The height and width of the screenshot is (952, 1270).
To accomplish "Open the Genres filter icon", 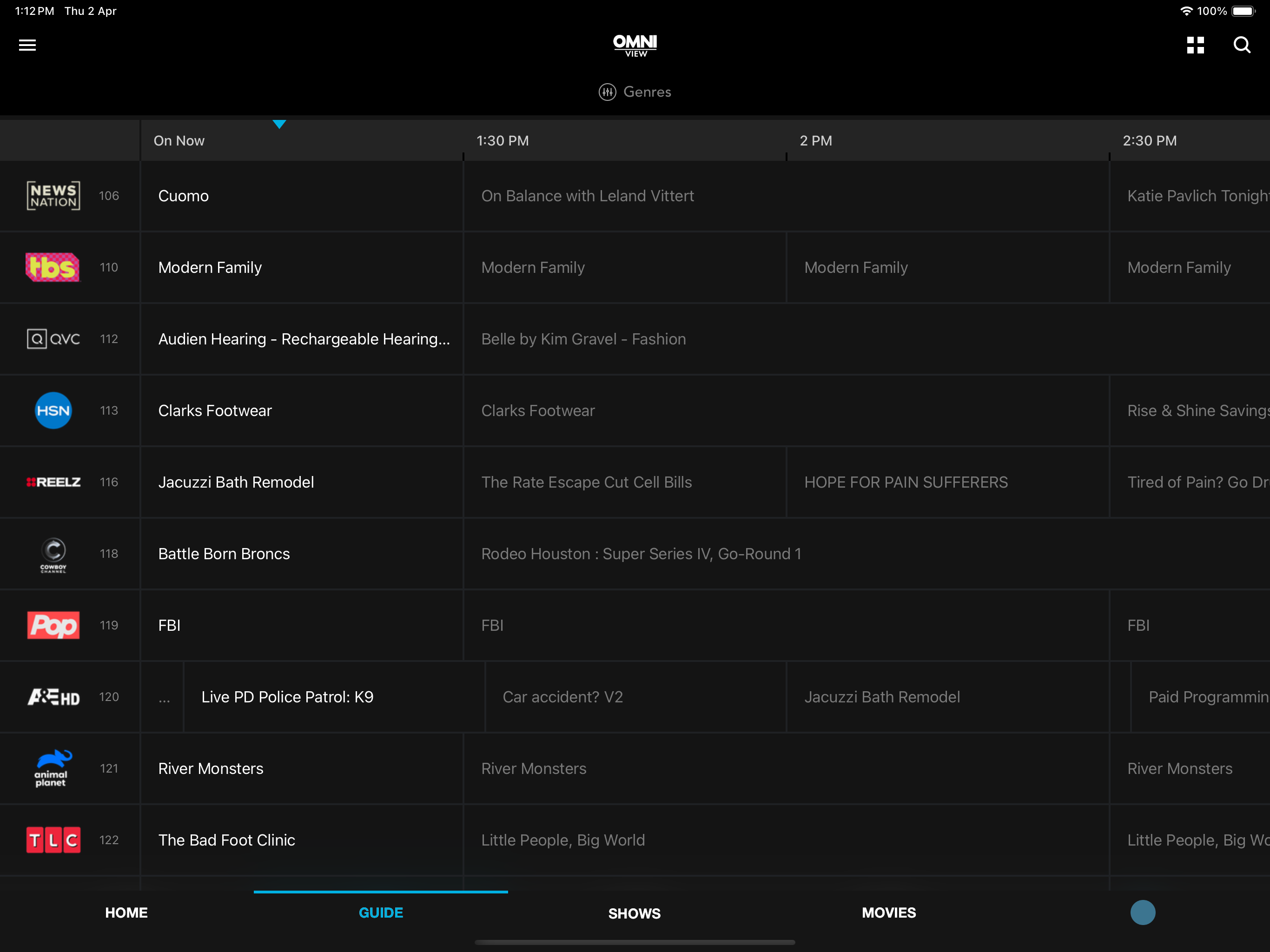I will [x=608, y=92].
